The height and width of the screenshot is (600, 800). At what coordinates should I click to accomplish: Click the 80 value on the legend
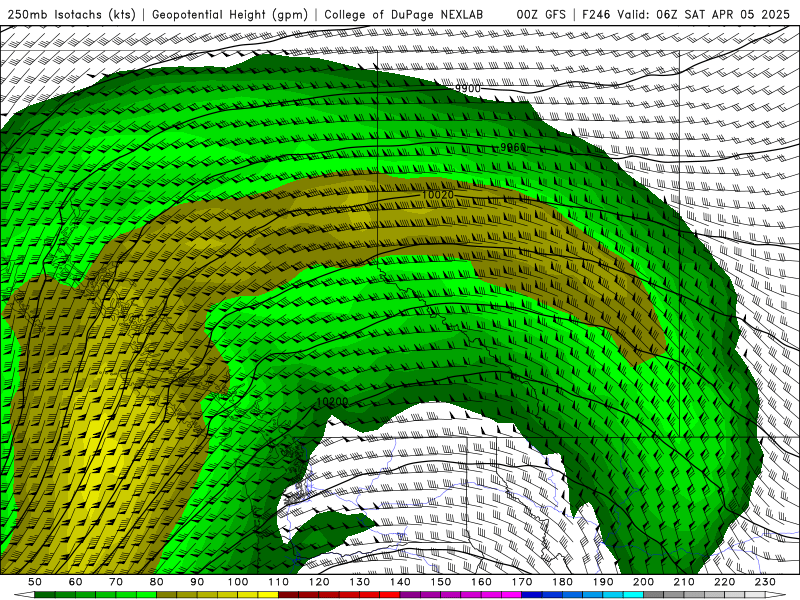pos(156,582)
